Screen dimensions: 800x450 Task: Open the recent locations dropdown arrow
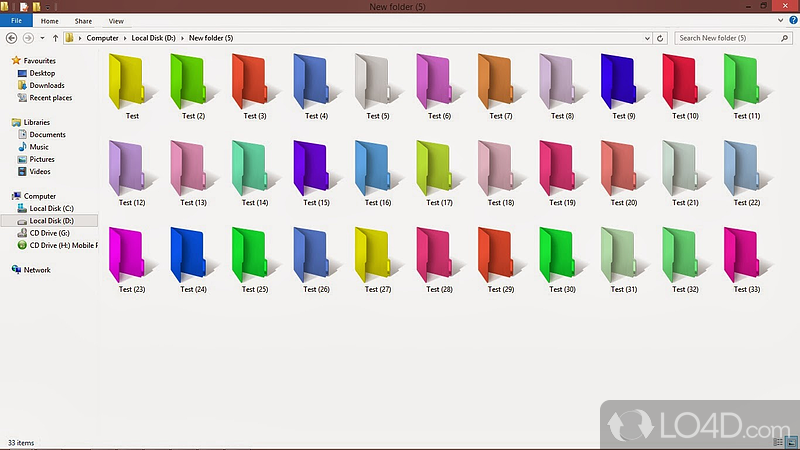pyautogui.click(x=42, y=38)
